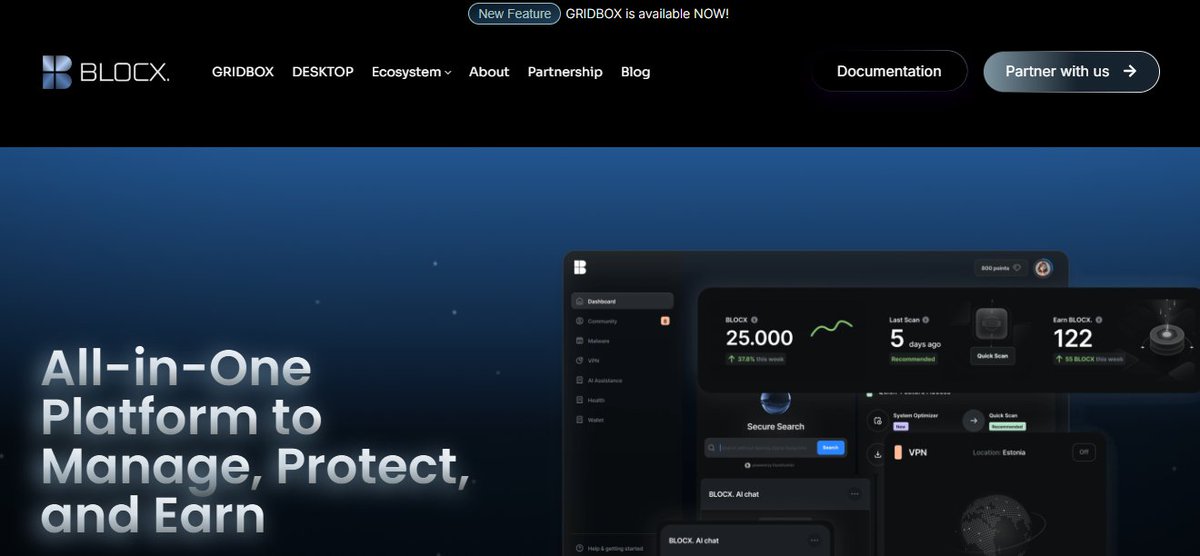Screen dimensions: 1200x556
Task: Click the blue Search button
Action: point(830,448)
